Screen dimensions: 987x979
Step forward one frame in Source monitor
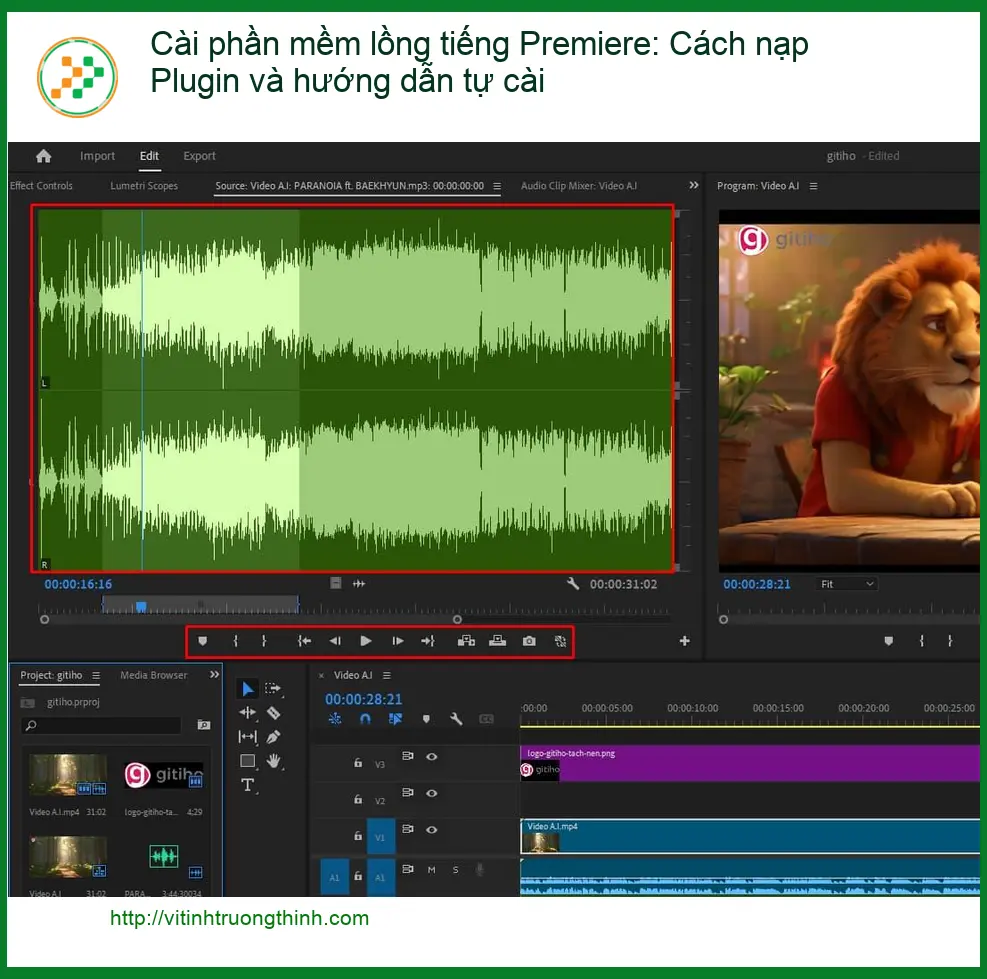398,641
